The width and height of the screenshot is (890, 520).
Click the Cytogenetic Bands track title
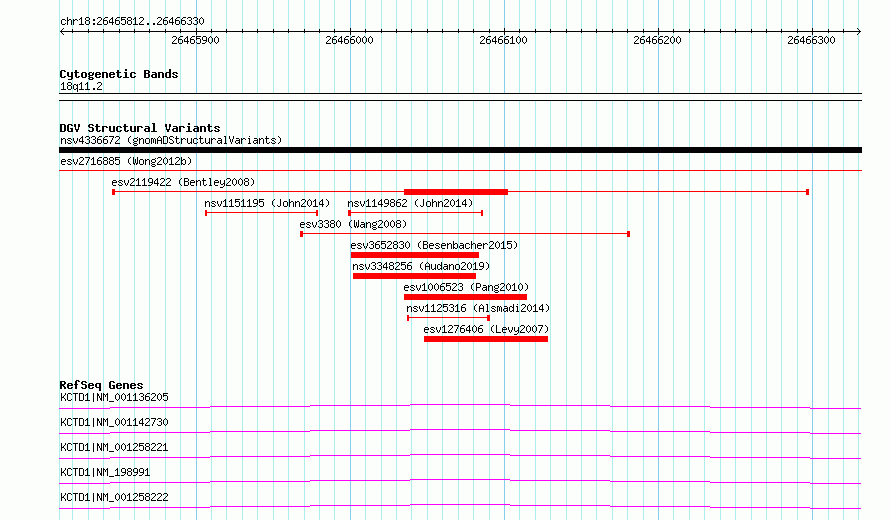tap(119, 74)
